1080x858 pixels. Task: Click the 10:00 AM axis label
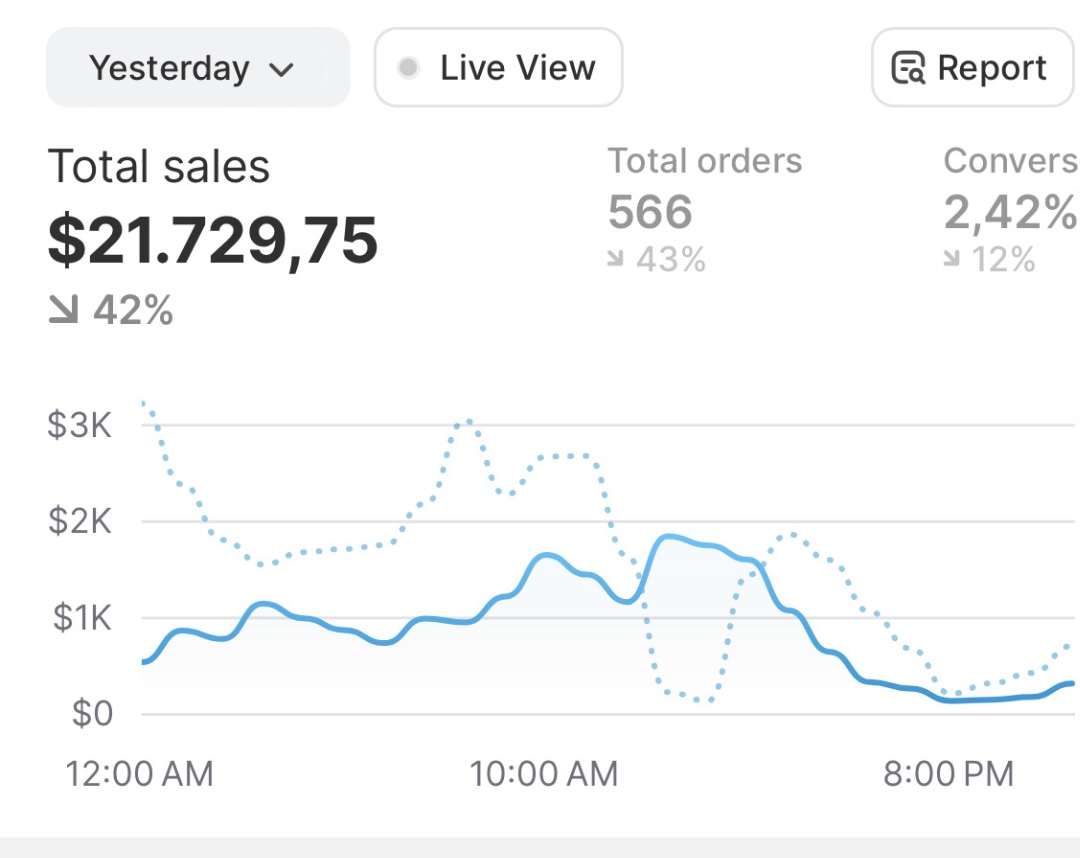click(x=545, y=773)
